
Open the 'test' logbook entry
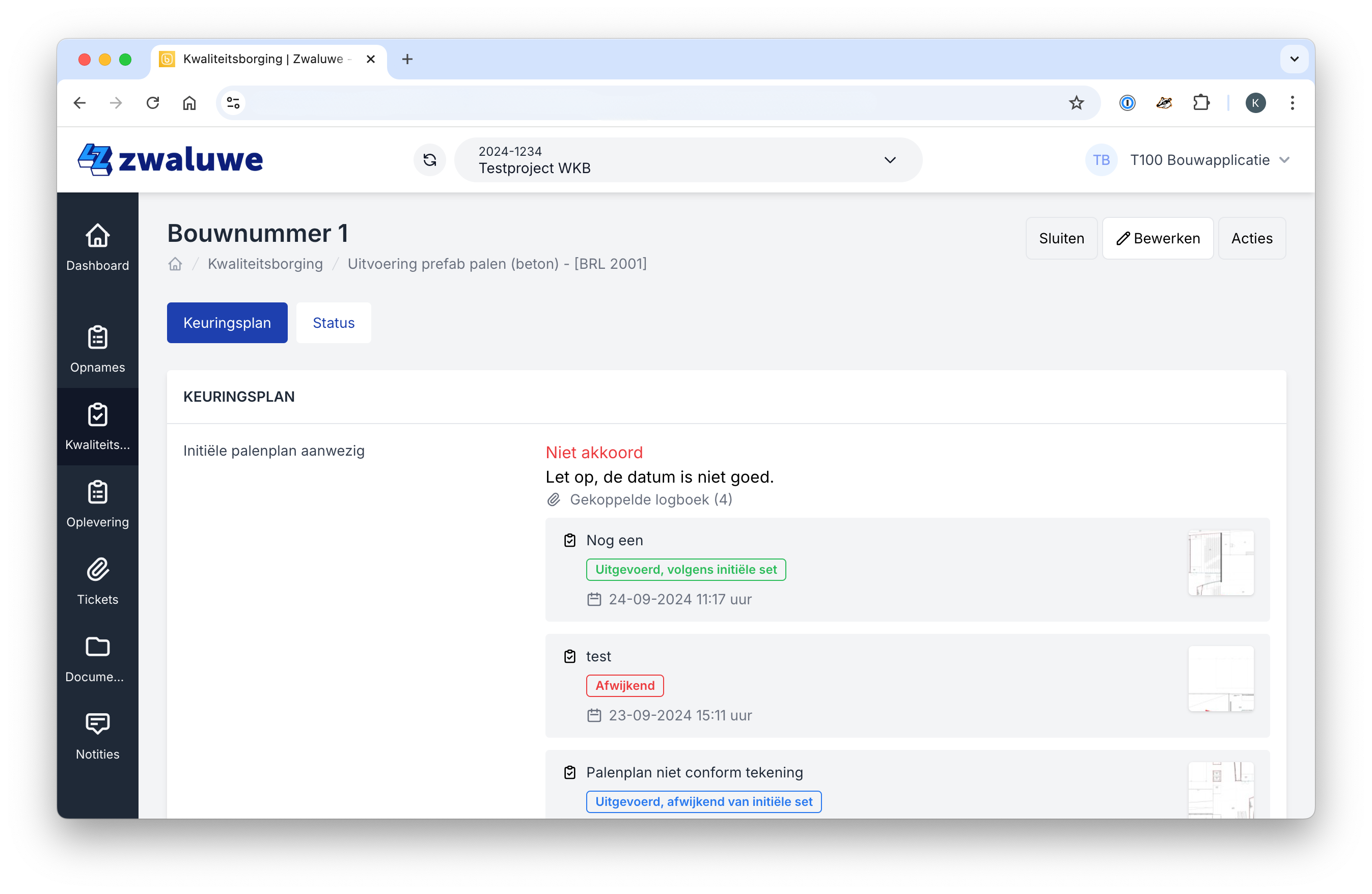[x=908, y=685]
